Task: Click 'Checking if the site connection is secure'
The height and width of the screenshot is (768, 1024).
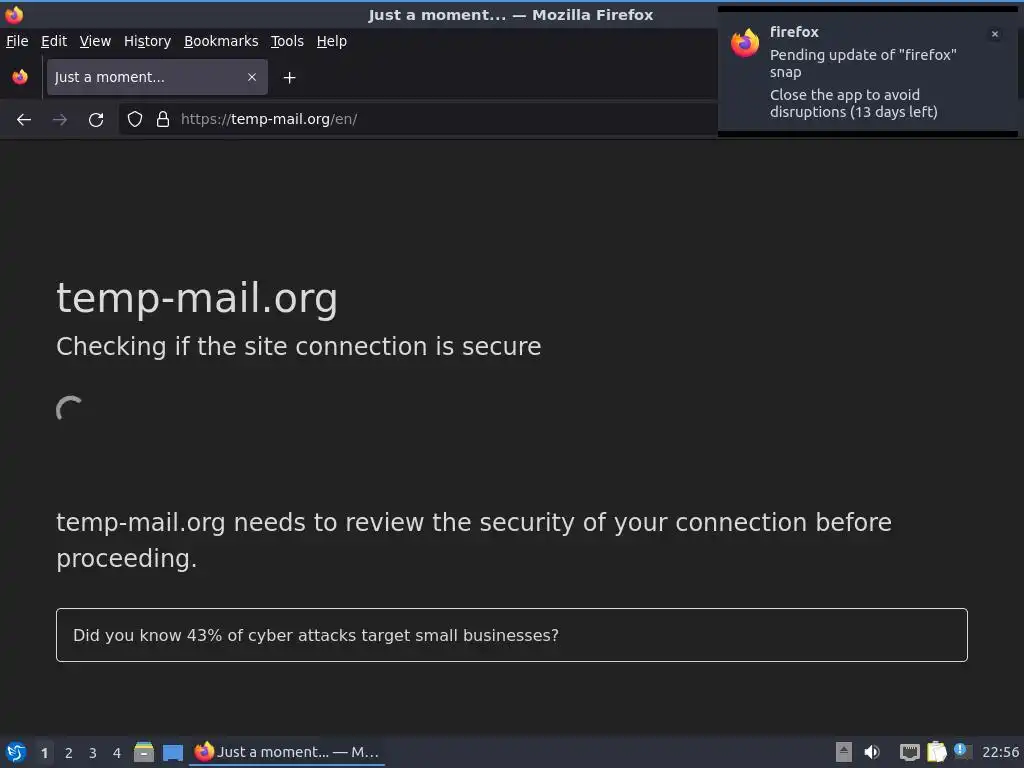Action: 298,346
